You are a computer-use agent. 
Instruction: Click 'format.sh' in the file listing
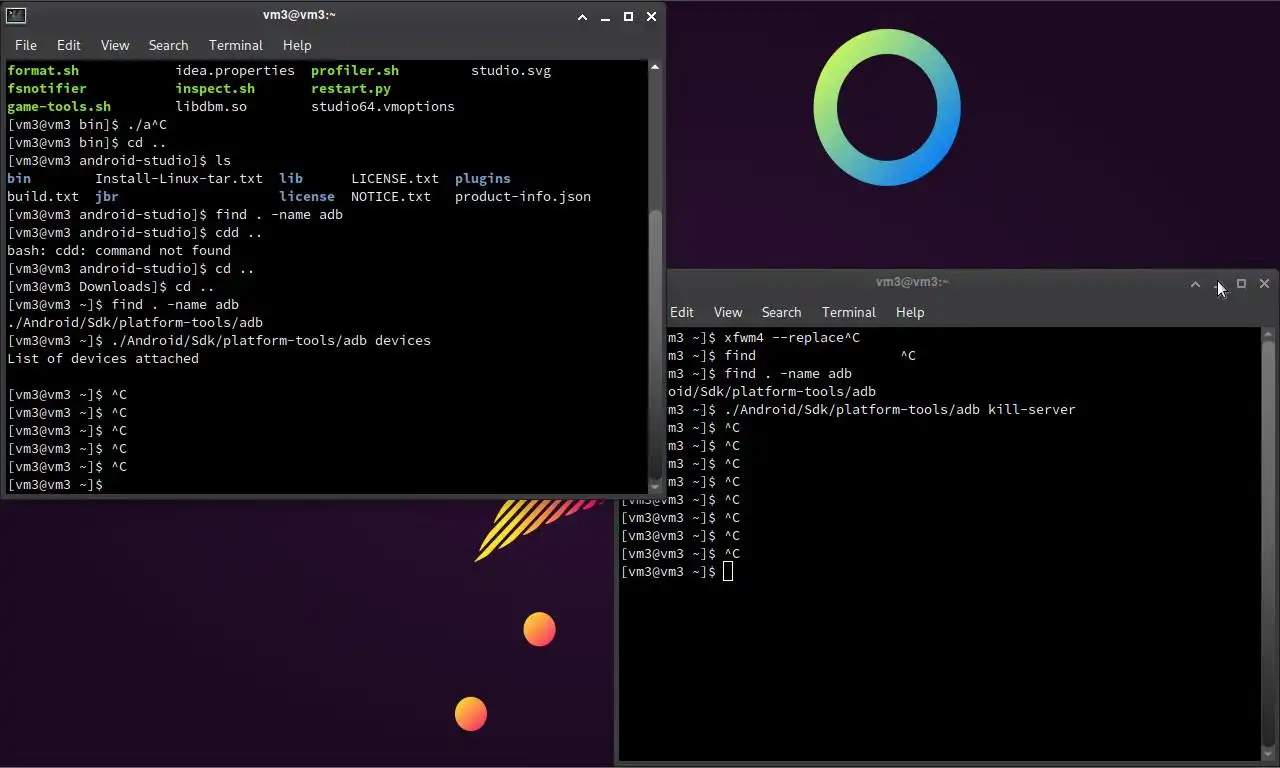(43, 70)
